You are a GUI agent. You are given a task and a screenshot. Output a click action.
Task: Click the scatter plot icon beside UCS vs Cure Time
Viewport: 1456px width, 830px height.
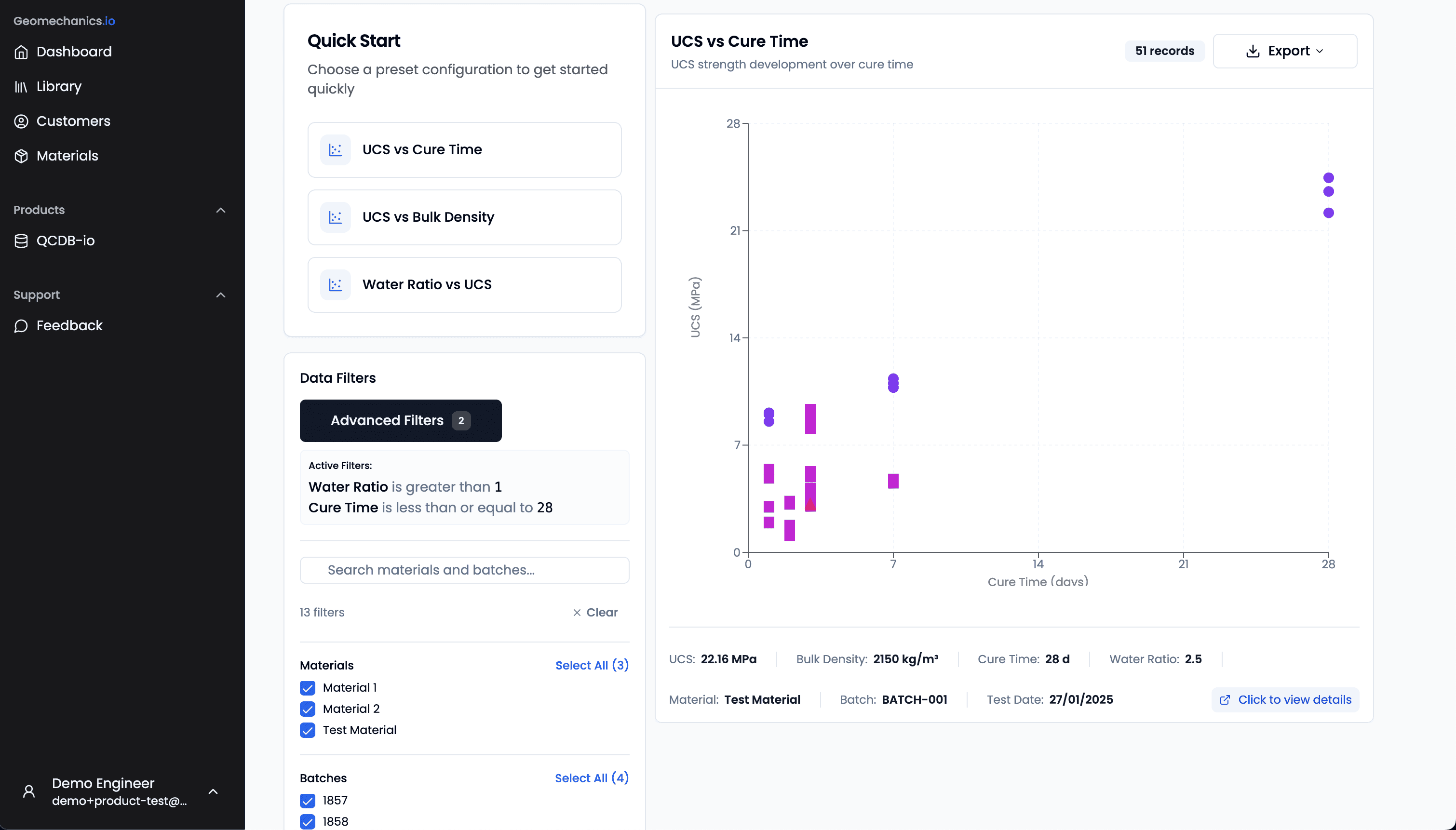pyautogui.click(x=335, y=149)
